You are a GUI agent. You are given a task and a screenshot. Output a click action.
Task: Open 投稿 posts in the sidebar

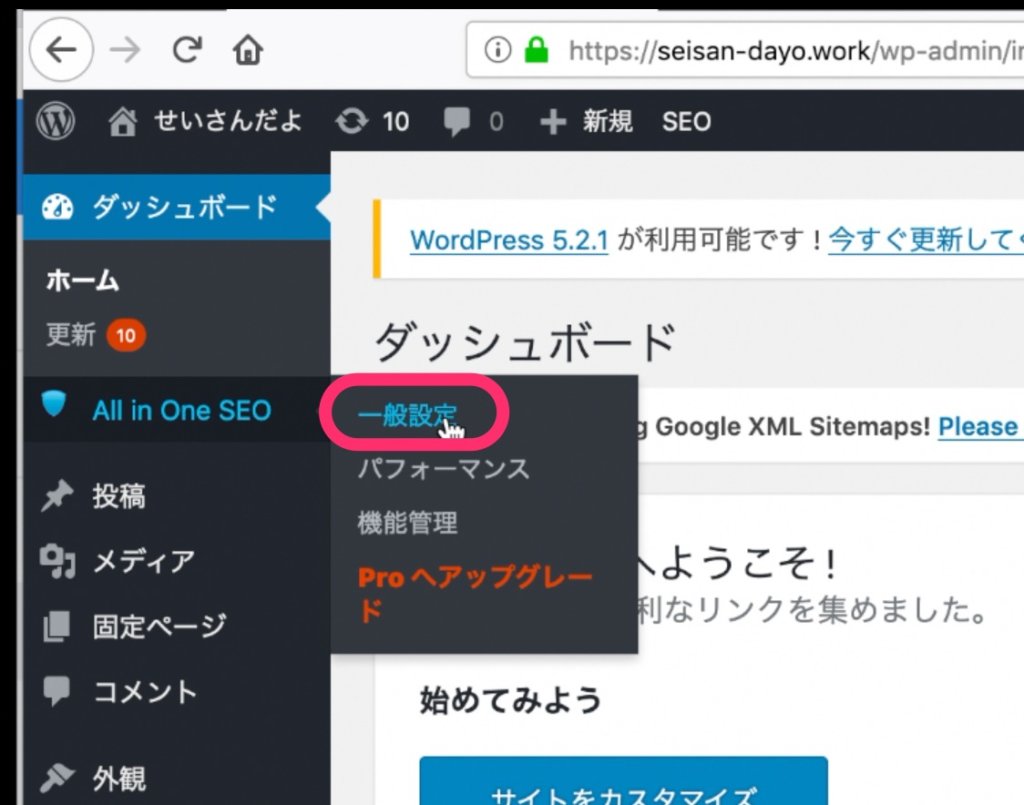(118, 496)
